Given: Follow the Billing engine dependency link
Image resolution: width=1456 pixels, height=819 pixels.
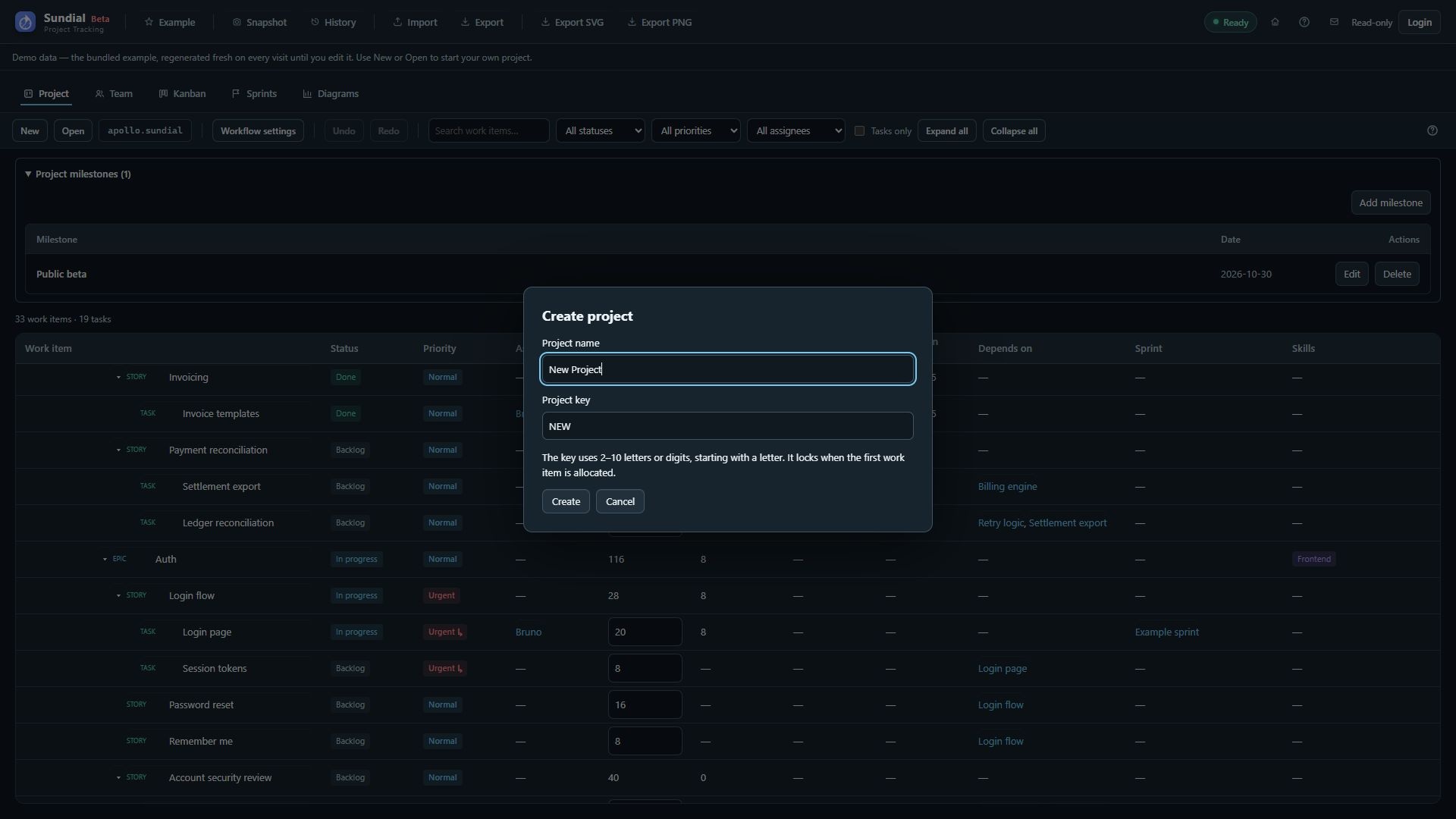Looking at the screenshot, I should point(1007,487).
